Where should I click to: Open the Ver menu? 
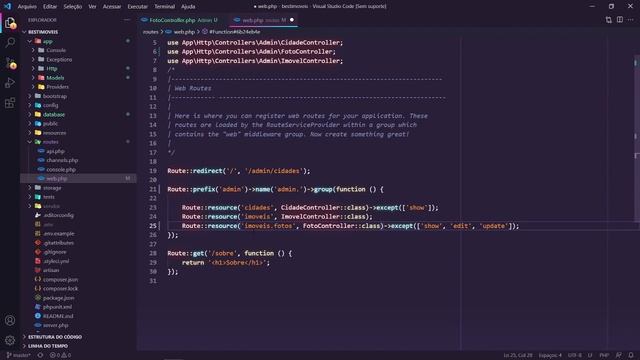(92, 6)
